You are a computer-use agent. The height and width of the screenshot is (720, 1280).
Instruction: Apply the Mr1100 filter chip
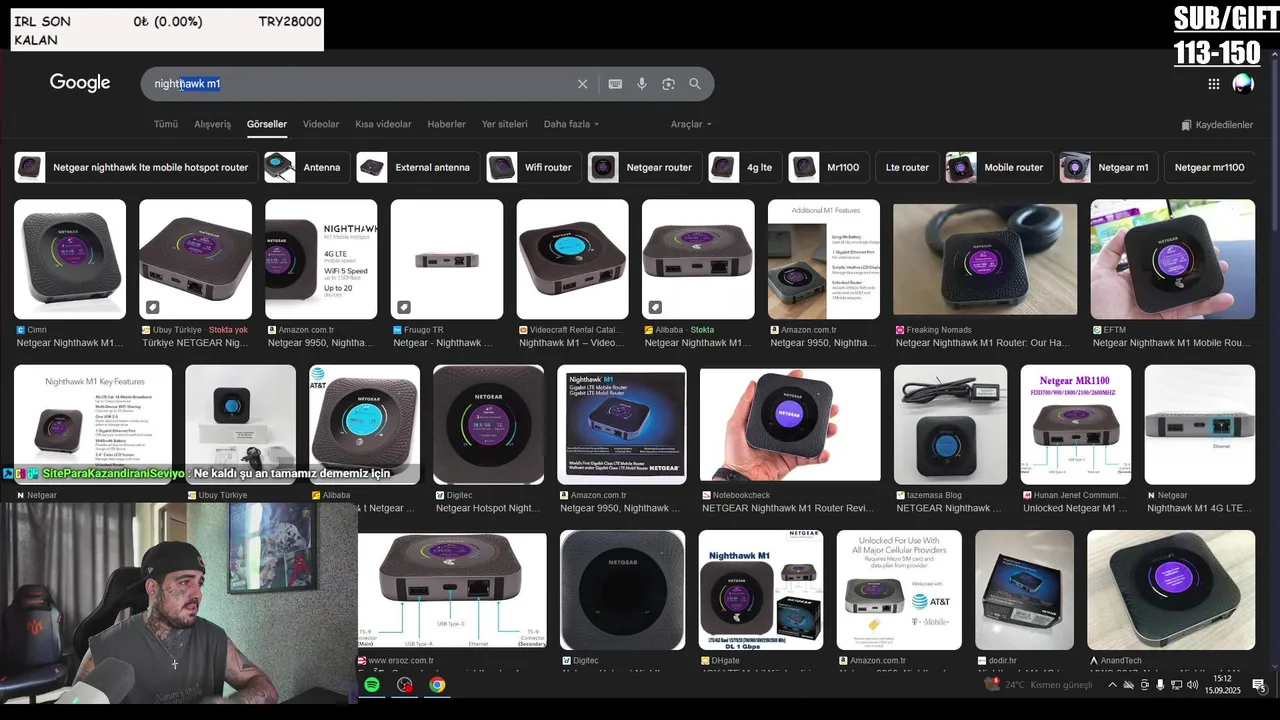coord(828,167)
